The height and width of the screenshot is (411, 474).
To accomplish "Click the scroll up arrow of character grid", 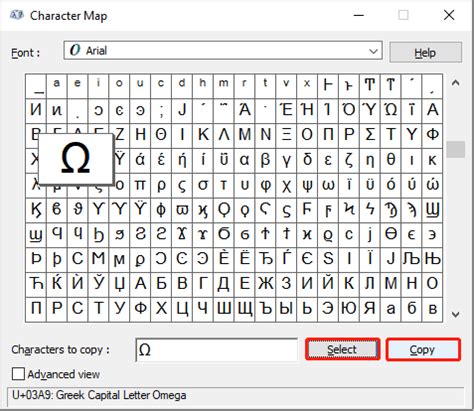I will (456, 83).
